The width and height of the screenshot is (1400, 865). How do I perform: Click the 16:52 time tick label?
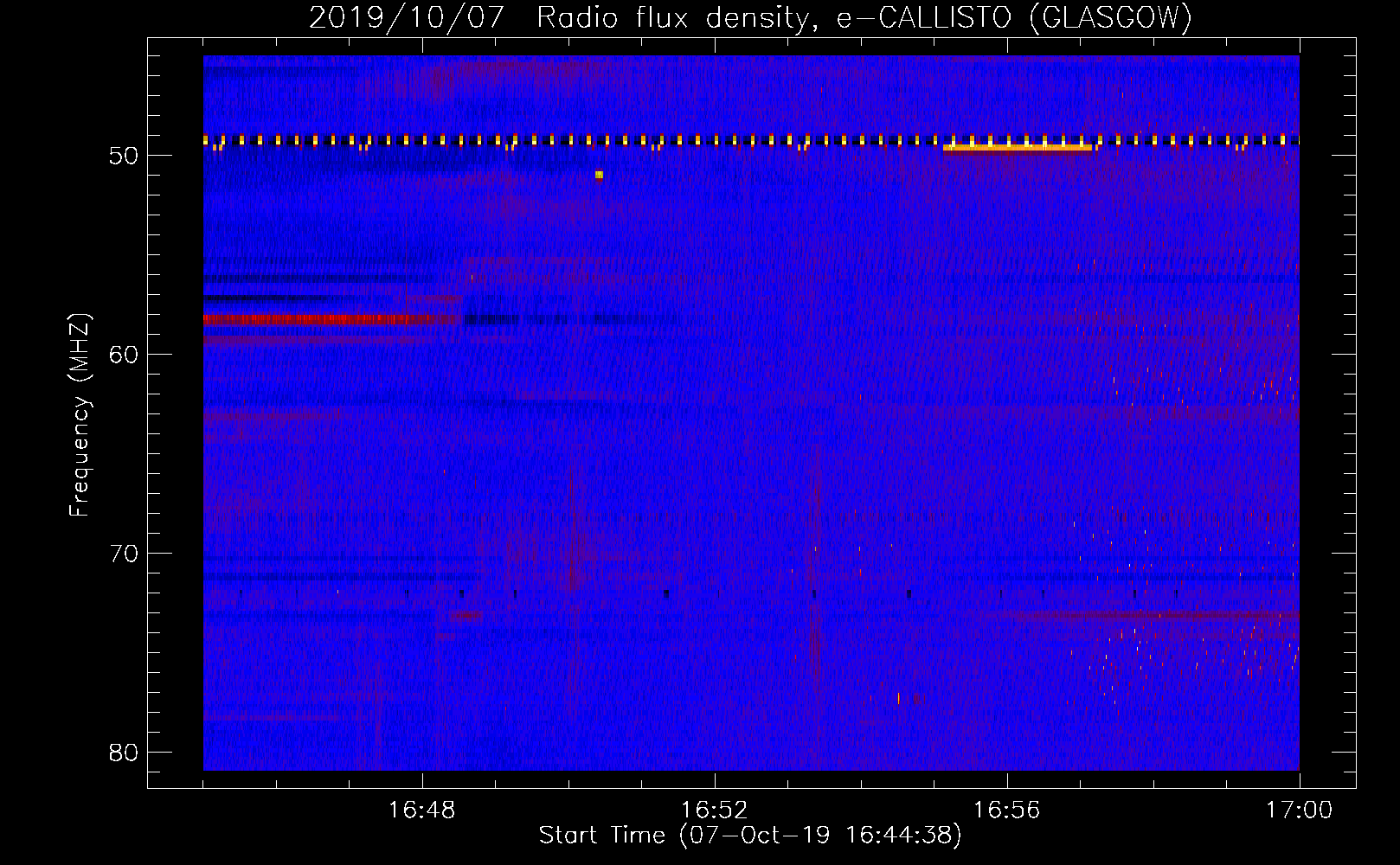pyautogui.click(x=714, y=810)
